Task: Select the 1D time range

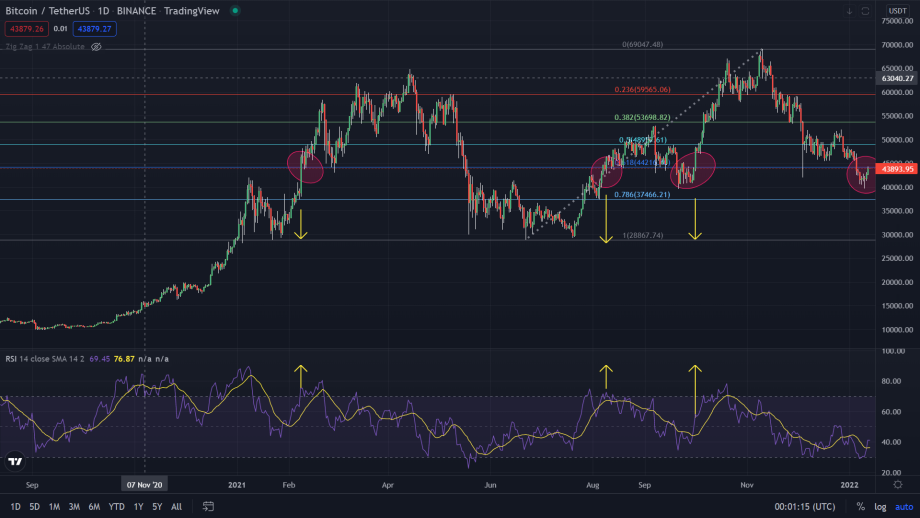Action: click(15, 506)
